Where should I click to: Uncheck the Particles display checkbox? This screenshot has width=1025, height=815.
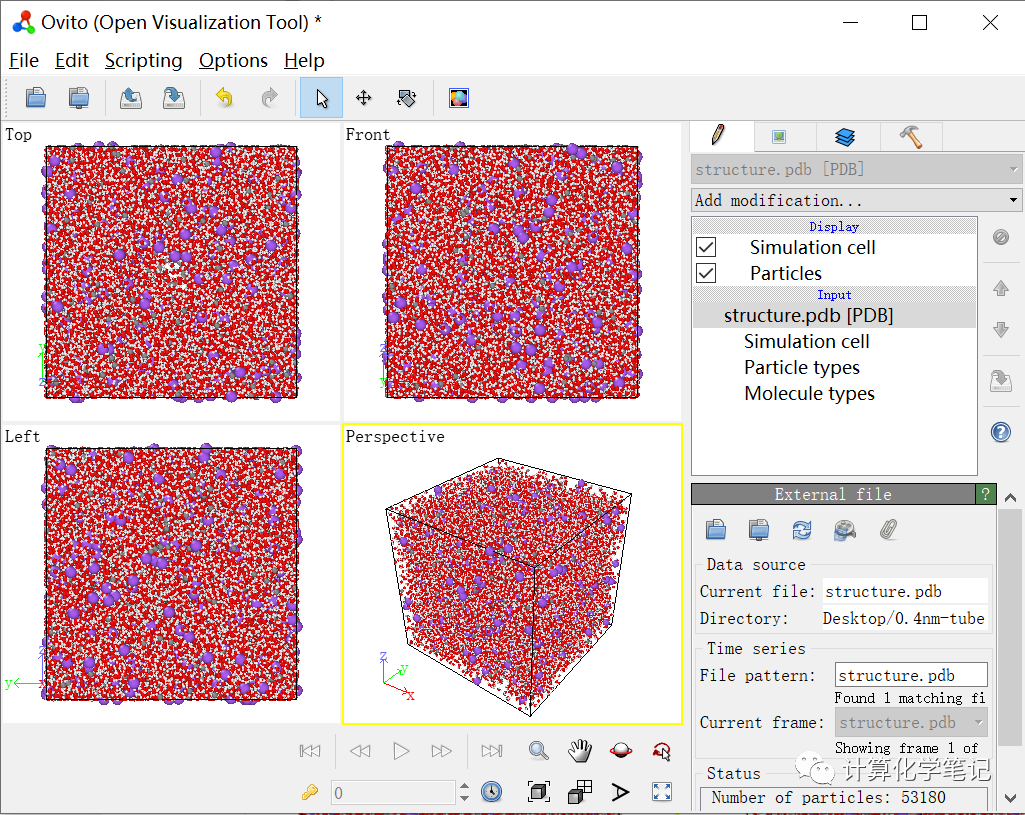[x=706, y=273]
